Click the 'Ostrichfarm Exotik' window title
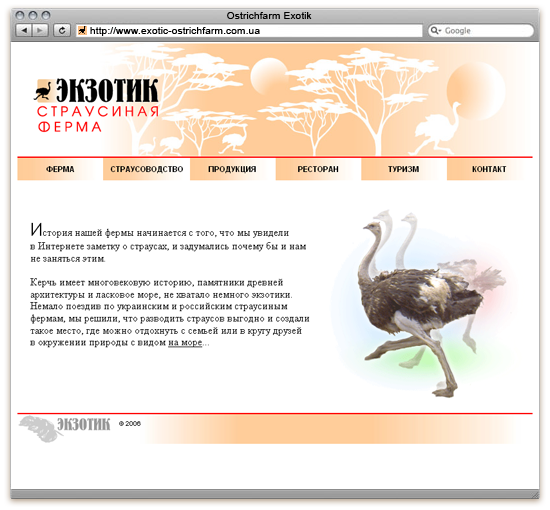The image size is (550, 510). click(x=269, y=16)
